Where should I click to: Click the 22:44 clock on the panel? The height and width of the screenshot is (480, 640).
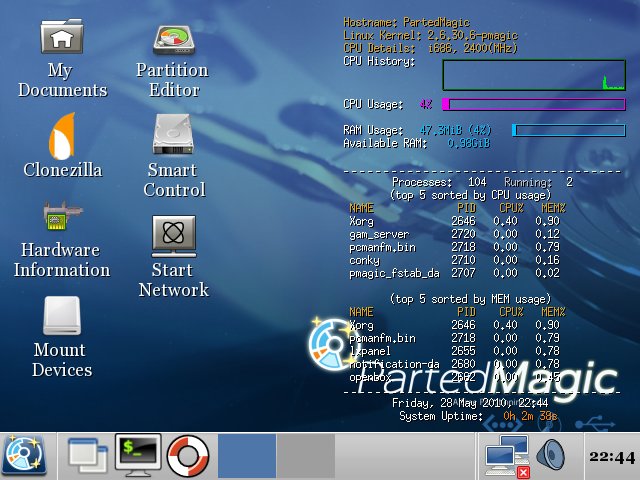(610, 457)
